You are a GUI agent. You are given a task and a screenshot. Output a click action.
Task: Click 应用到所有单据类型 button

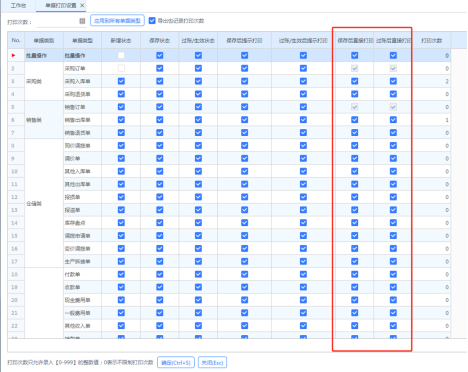tap(117, 21)
